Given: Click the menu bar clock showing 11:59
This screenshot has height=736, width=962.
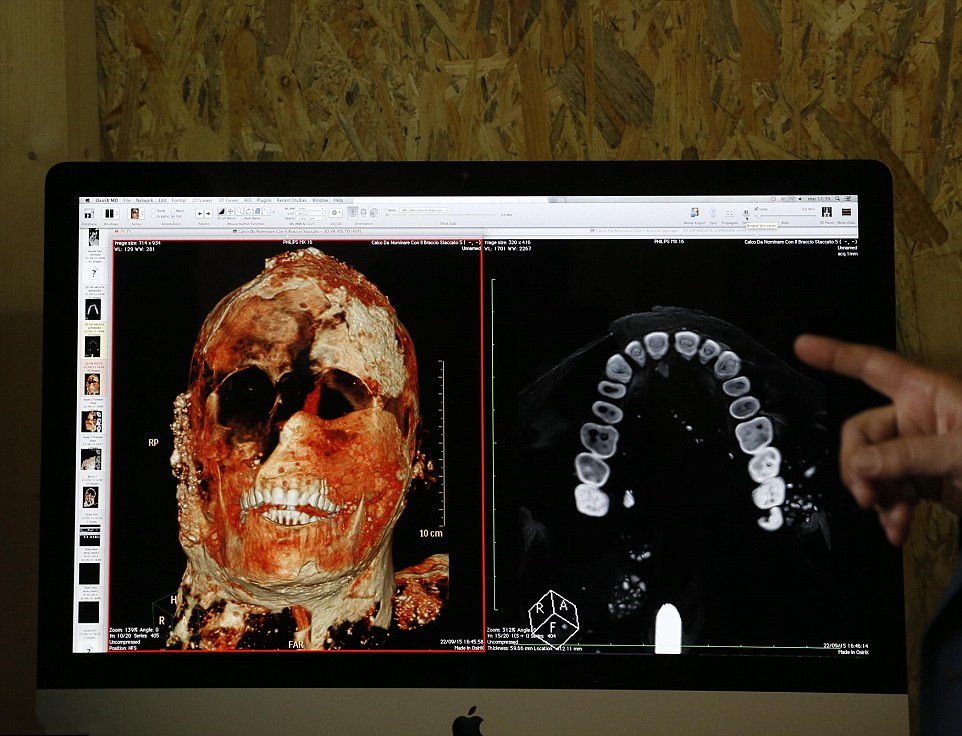Looking at the screenshot, I should [x=818, y=199].
